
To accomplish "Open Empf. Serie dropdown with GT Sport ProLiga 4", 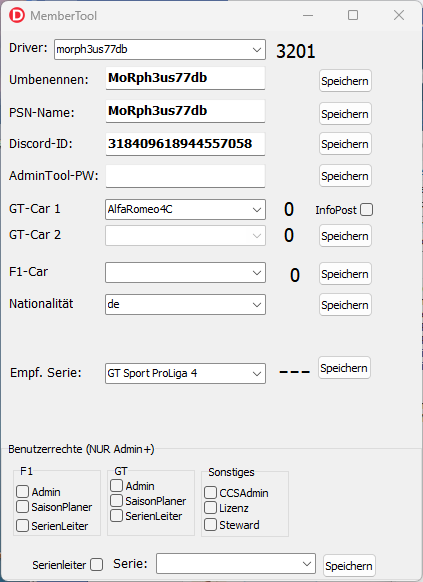I will coord(185,373).
